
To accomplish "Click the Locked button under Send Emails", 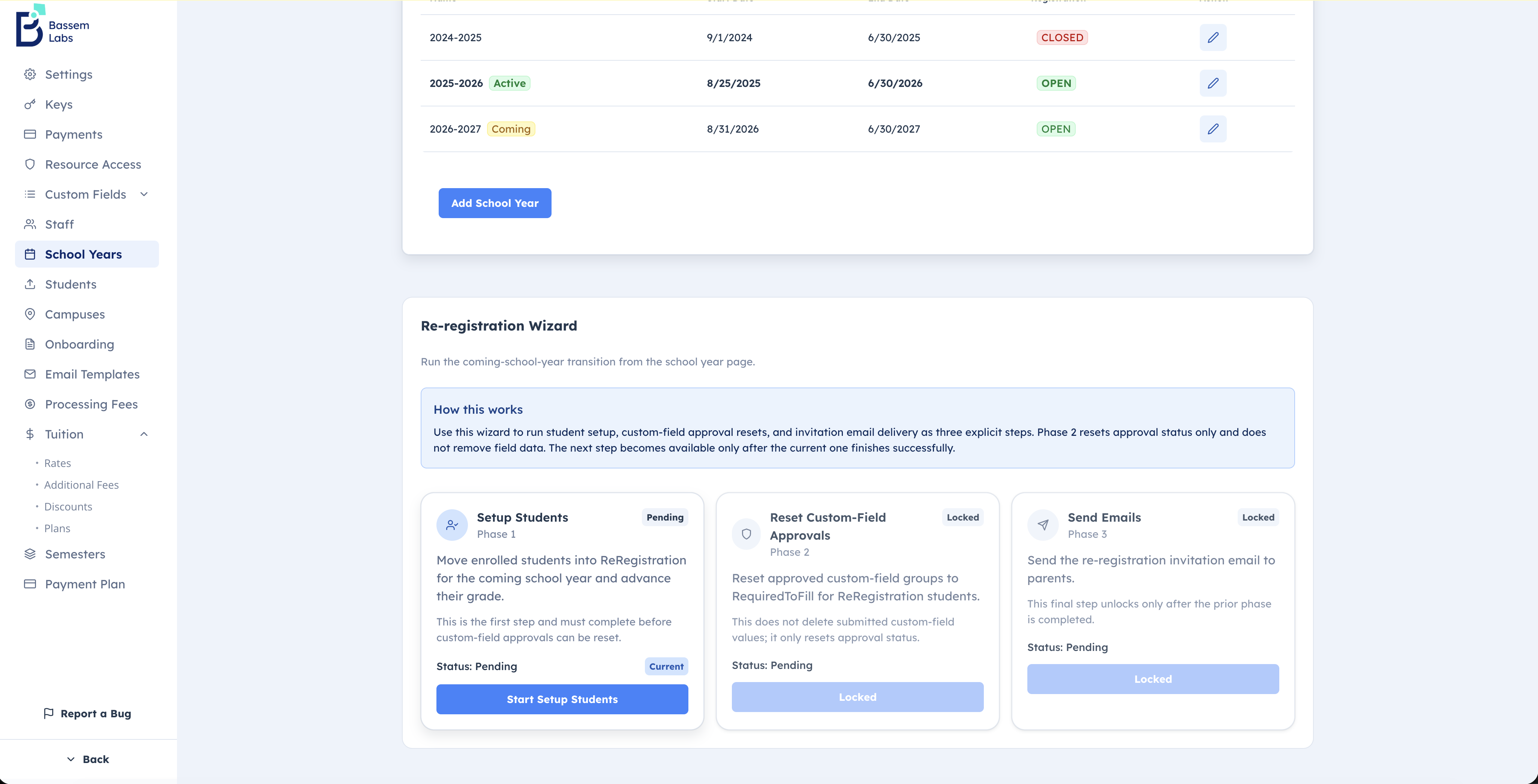I will (1153, 679).
